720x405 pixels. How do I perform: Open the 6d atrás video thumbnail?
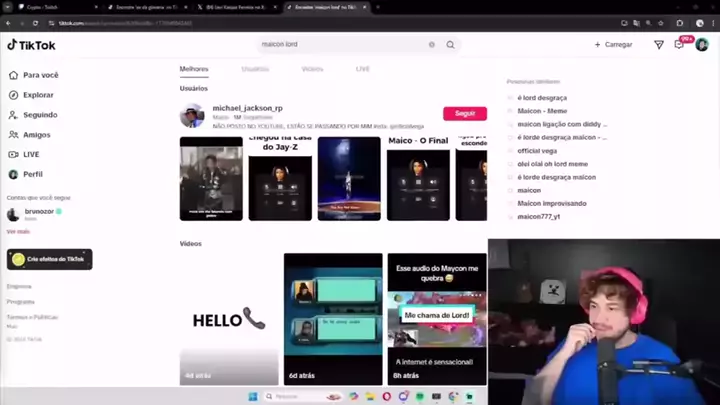coord(333,319)
